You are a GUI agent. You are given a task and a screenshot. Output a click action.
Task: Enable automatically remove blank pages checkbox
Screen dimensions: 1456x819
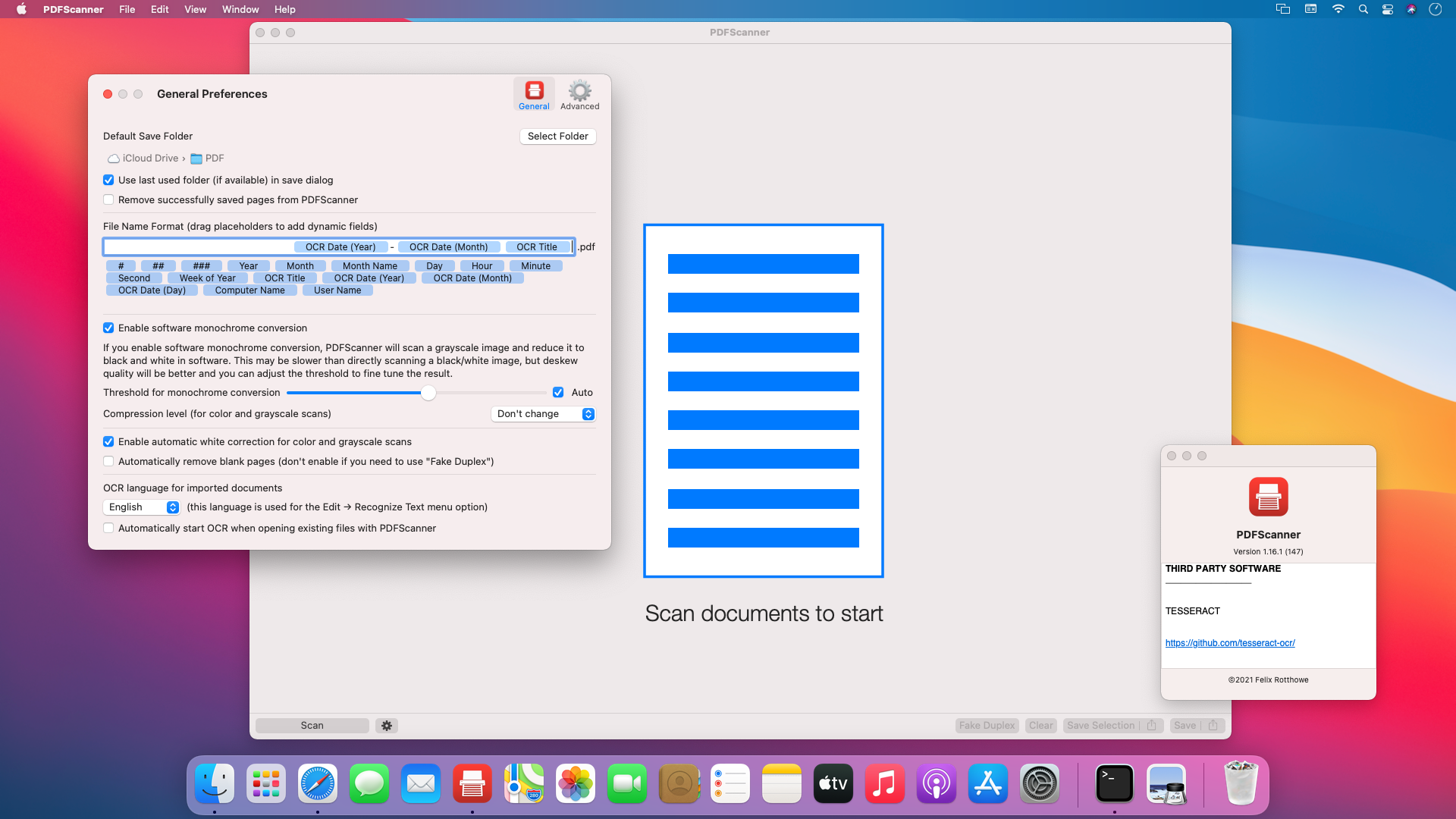coord(108,462)
